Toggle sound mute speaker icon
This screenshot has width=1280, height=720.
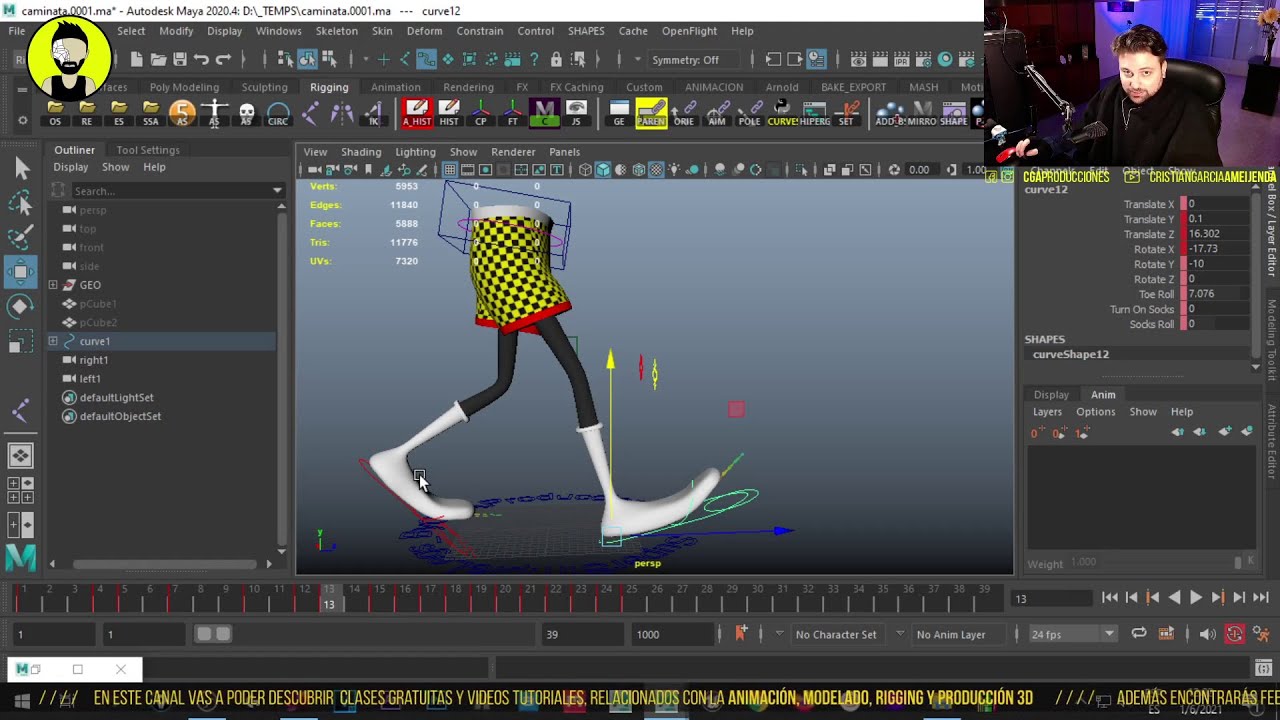pyautogui.click(x=1208, y=634)
